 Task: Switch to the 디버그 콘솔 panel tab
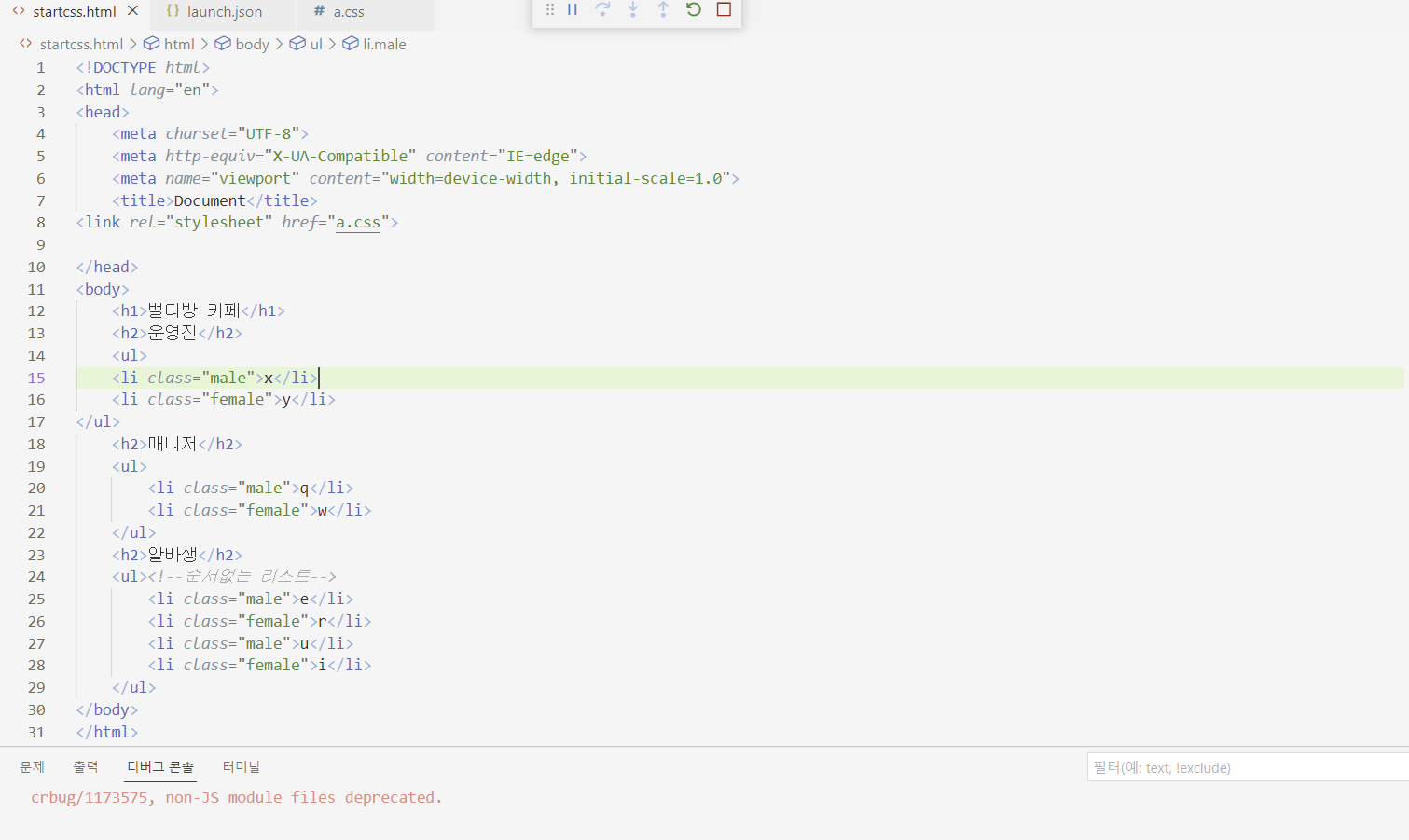(160, 766)
